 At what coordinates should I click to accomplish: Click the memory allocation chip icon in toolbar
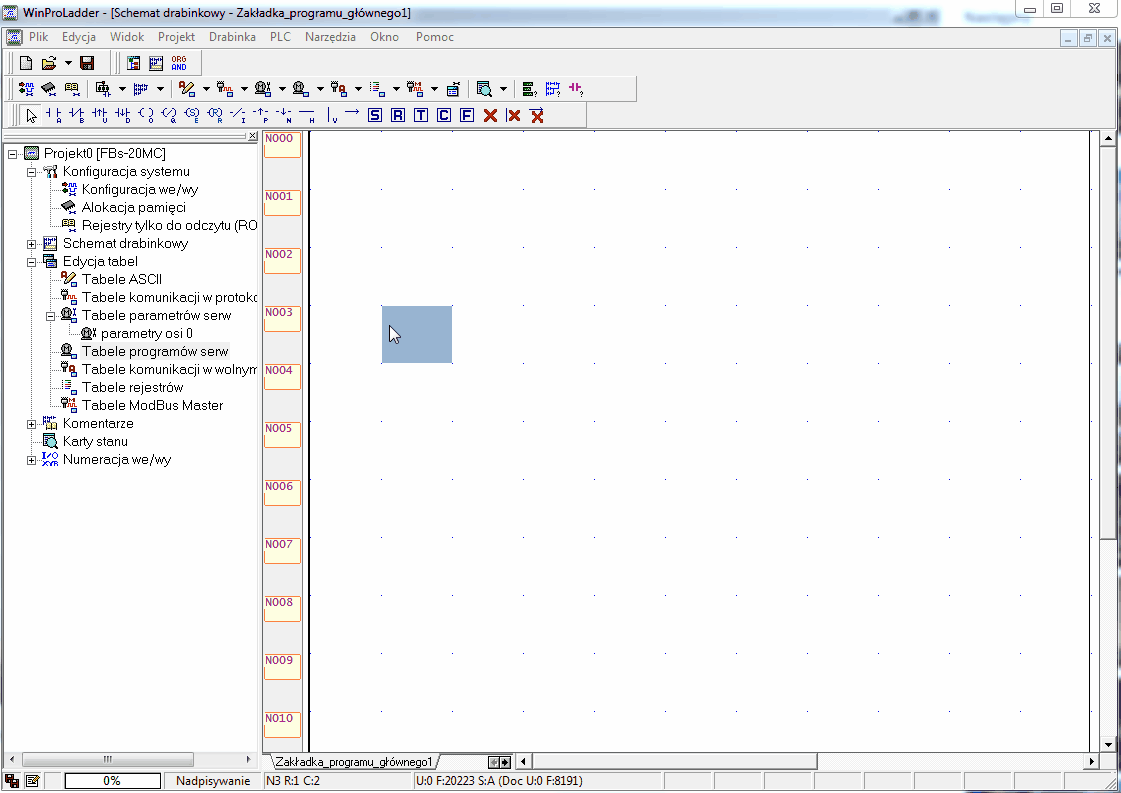tap(49, 89)
